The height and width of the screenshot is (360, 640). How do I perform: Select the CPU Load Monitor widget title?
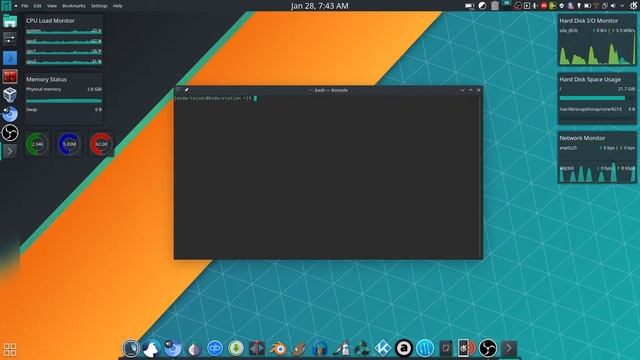point(50,20)
